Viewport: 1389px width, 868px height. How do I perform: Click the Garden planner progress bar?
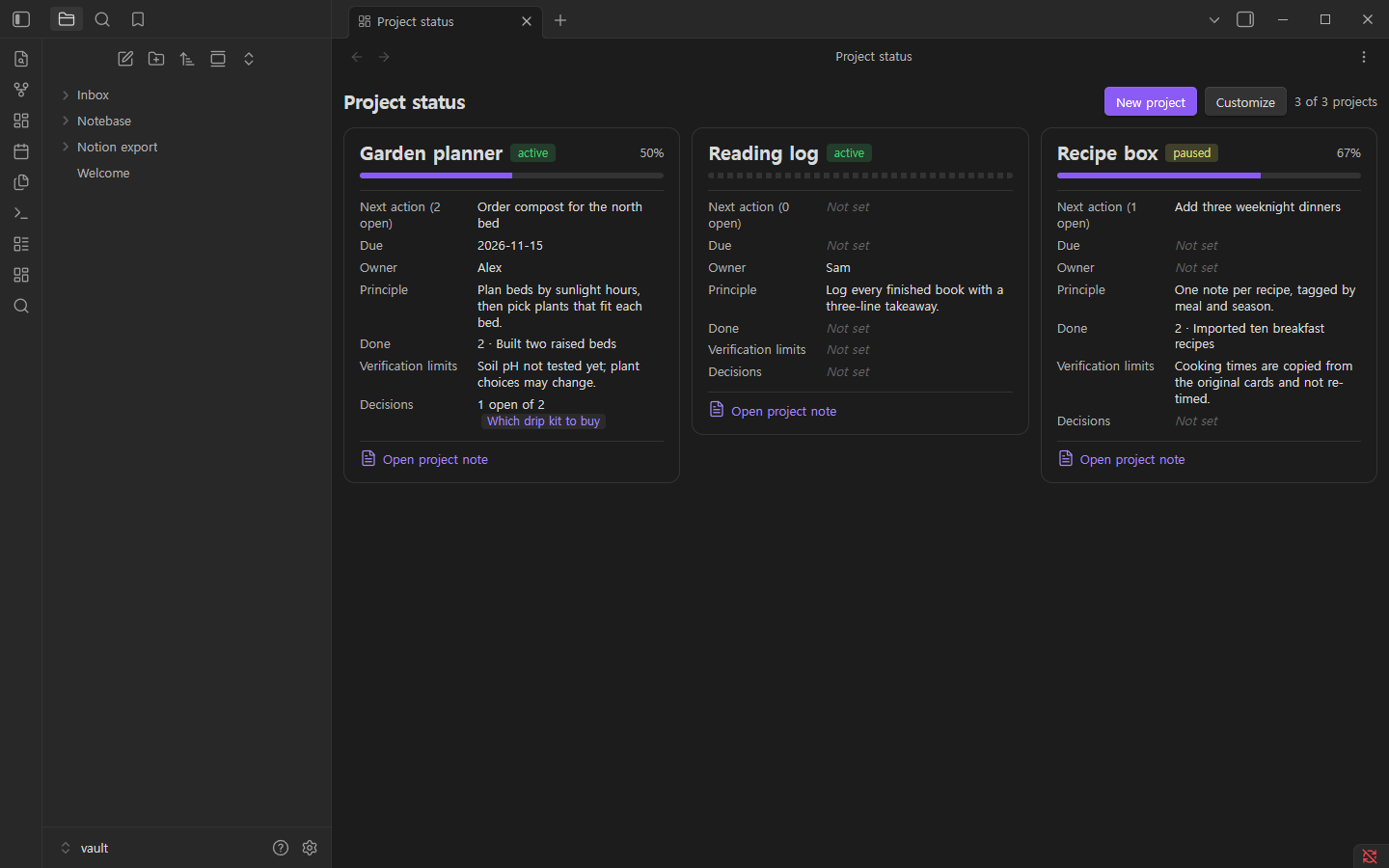[x=511, y=176]
